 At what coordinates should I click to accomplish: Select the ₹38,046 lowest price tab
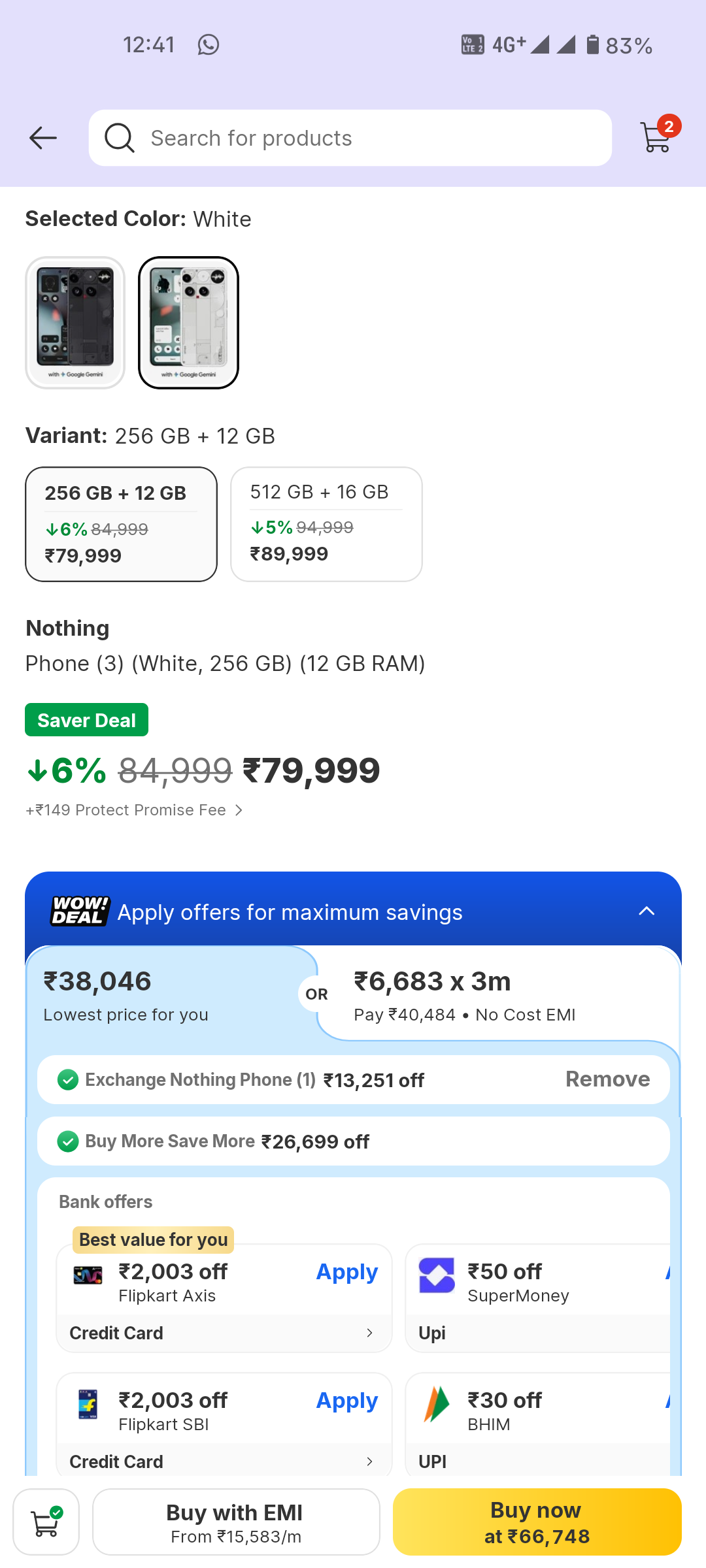[163, 994]
